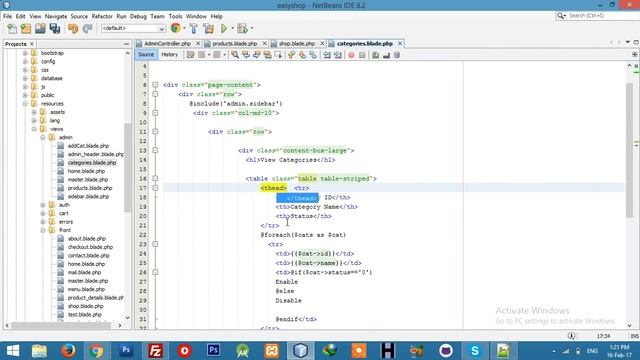Open the Run Project dropdown arrow

tap(232, 28)
